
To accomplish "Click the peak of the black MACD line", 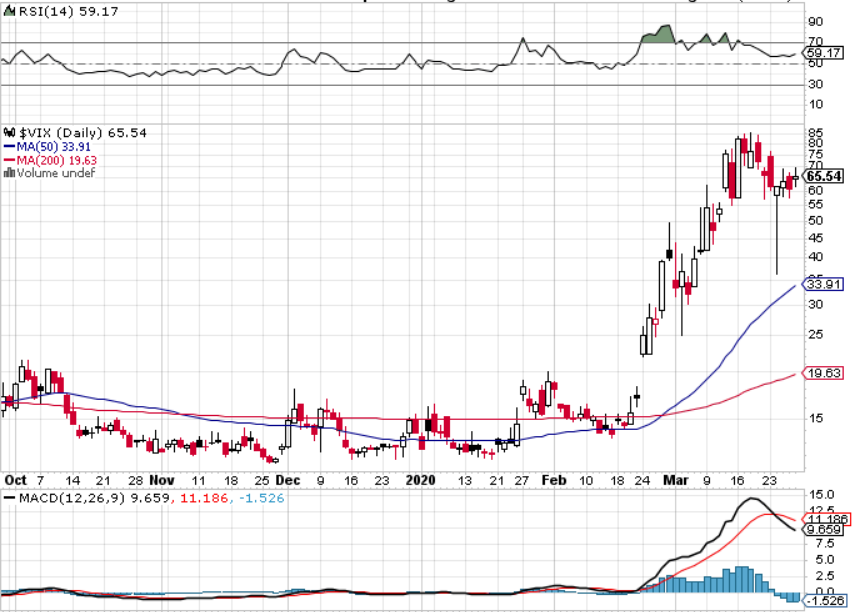I will tap(753, 498).
